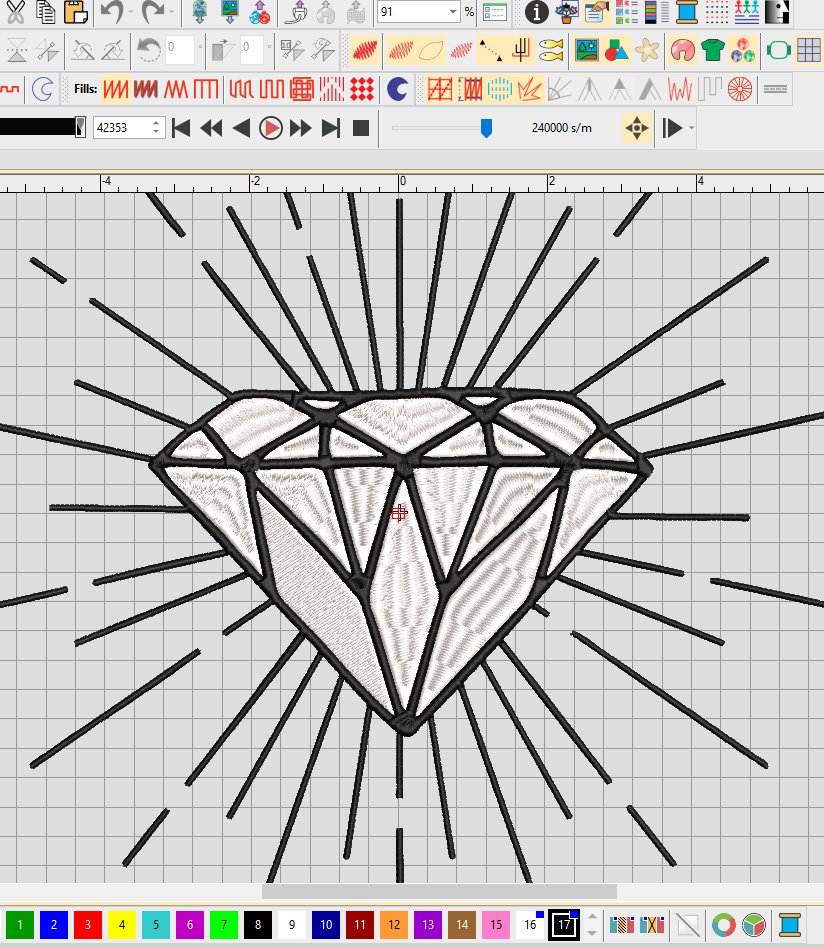Open the zoom percentage dropdown

pyautogui.click(x=453, y=12)
